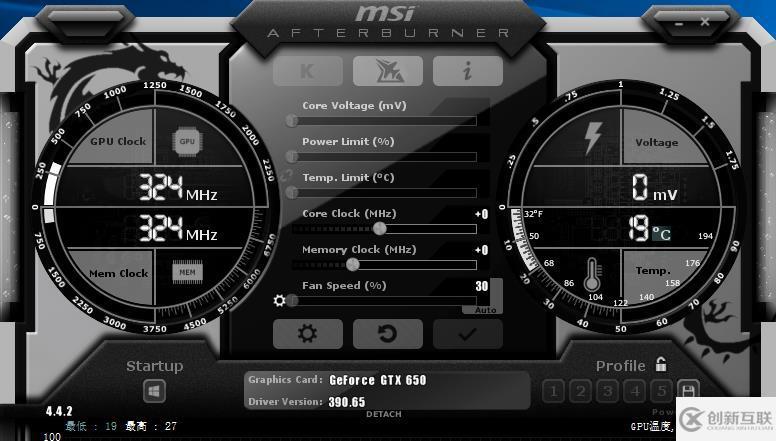
Task: Open the information (i) panel button
Action: [468, 71]
